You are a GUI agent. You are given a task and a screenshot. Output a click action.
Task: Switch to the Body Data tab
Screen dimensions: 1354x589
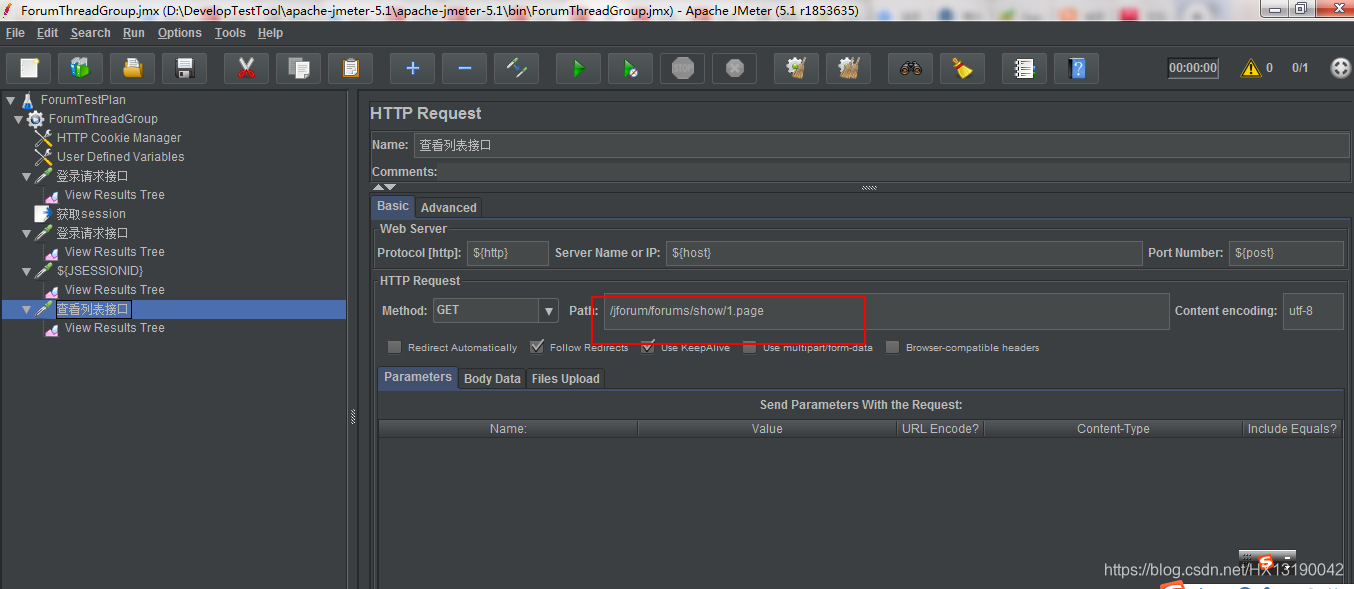tap(492, 378)
